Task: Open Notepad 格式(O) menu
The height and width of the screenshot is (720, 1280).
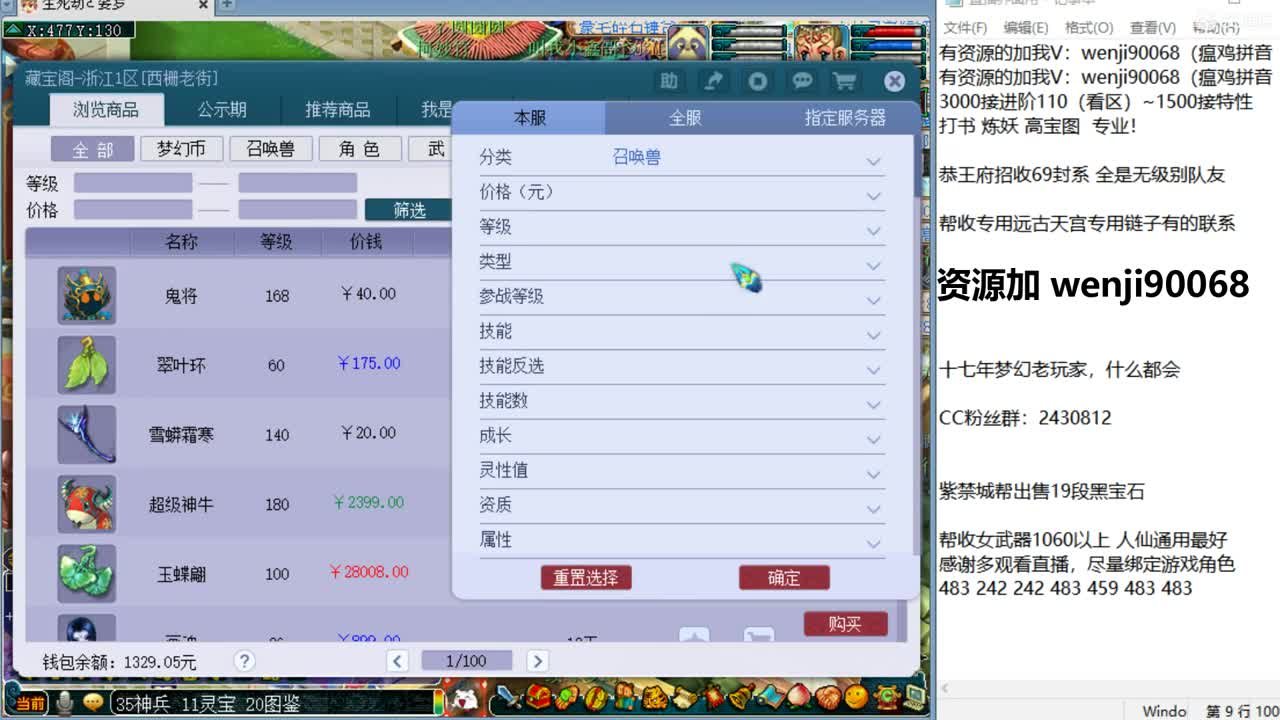Action: (x=1089, y=27)
